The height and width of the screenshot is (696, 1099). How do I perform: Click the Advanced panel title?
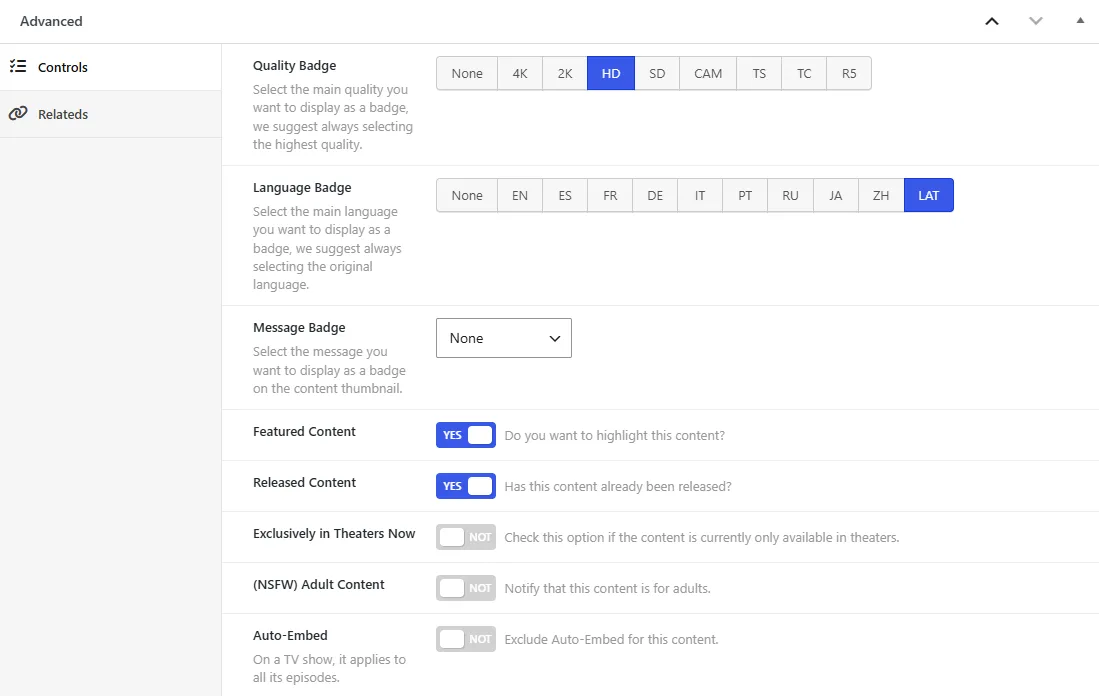[51, 21]
